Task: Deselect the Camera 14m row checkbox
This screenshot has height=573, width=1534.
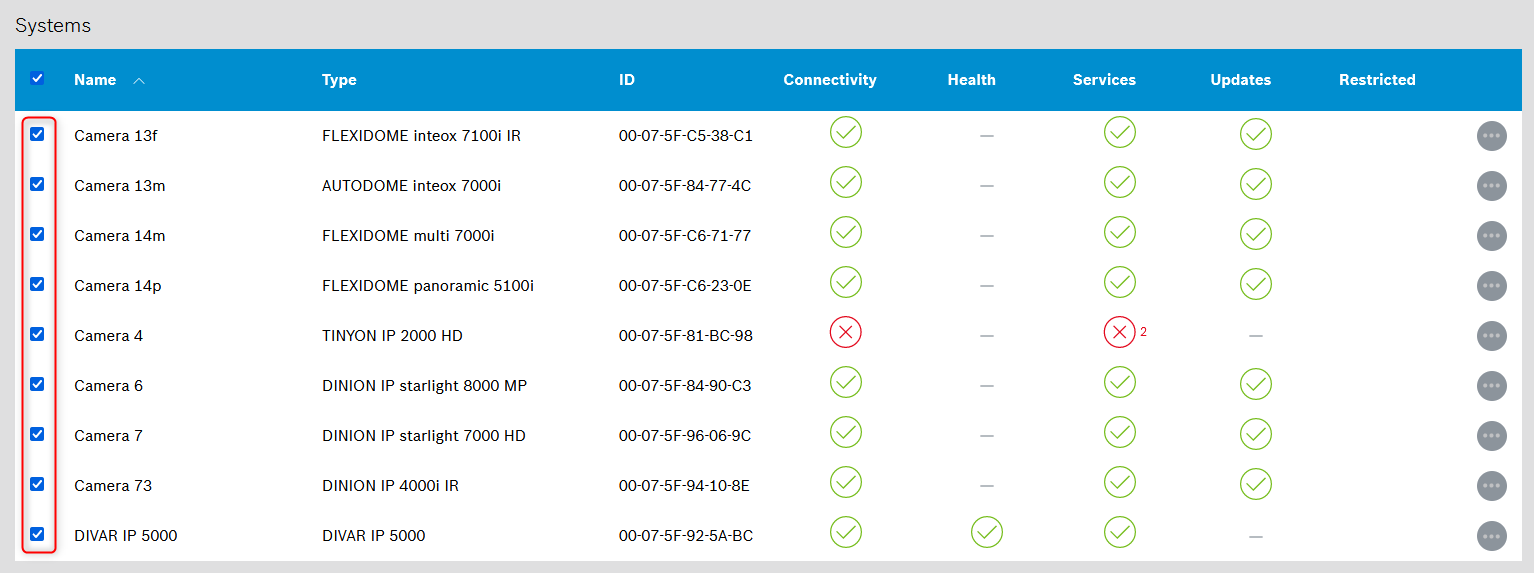Action: click(x=37, y=234)
